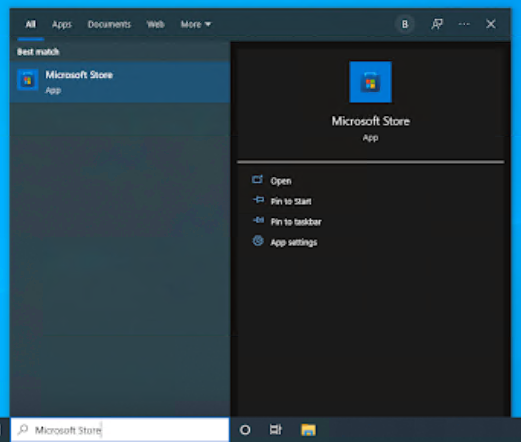Switch to the Documents search tab

tap(109, 24)
